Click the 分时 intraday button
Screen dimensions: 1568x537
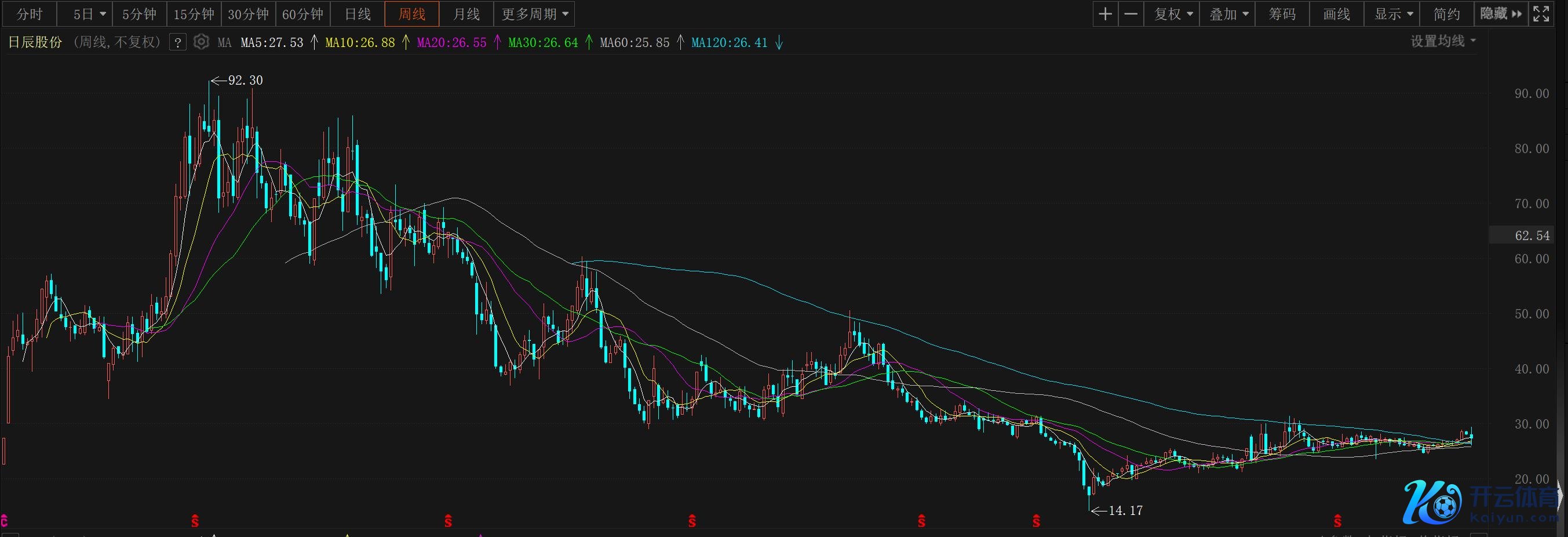pyautogui.click(x=29, y=14)
